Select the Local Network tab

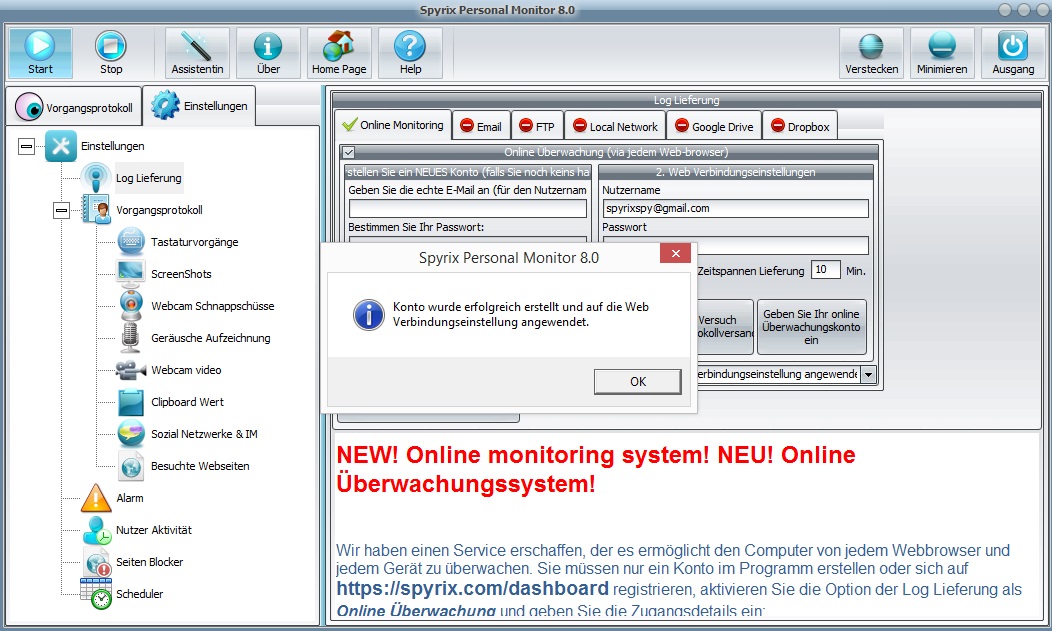tap(615, 126)
